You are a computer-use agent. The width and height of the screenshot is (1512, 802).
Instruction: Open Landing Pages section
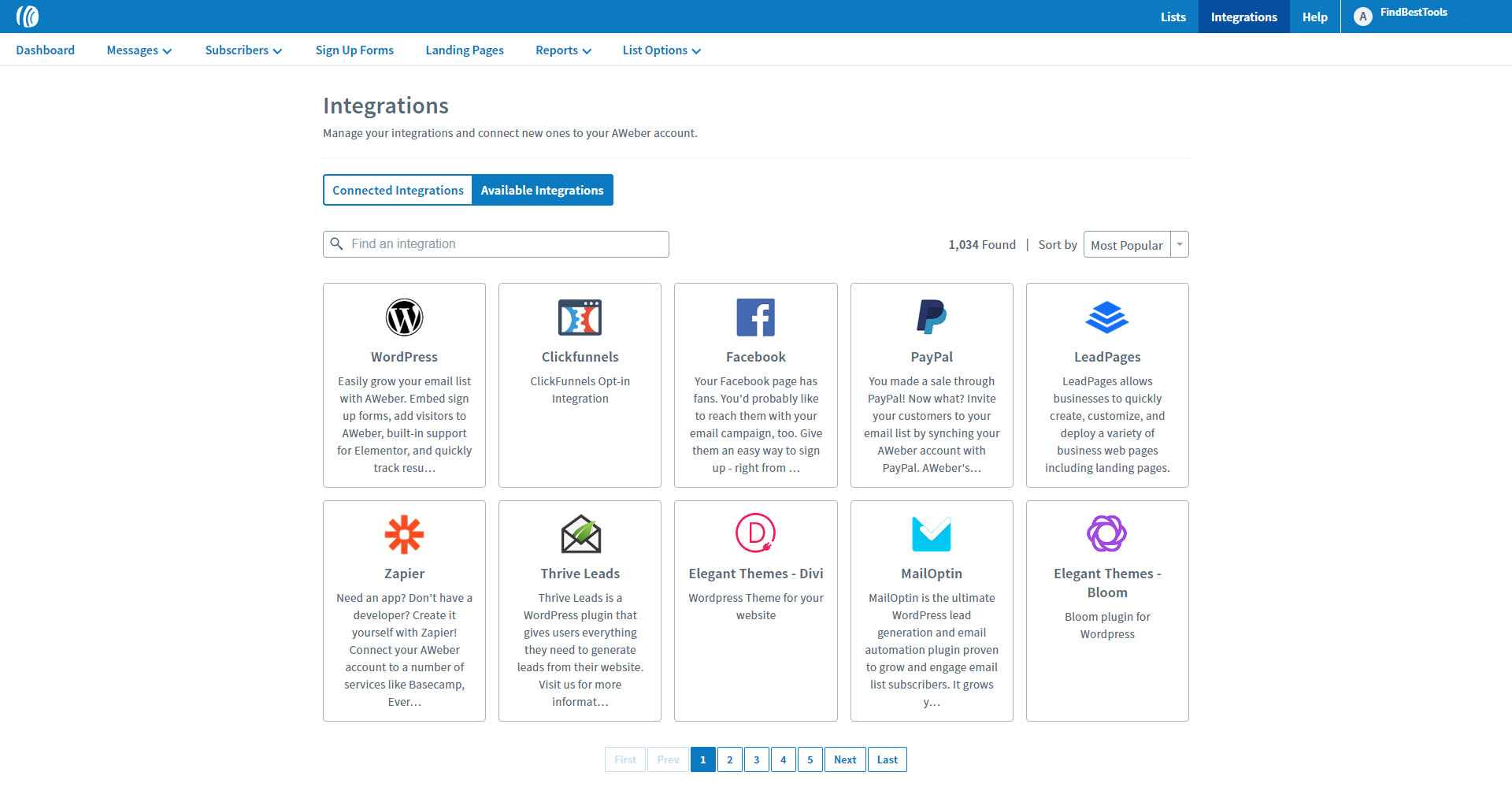click(465, 50)
